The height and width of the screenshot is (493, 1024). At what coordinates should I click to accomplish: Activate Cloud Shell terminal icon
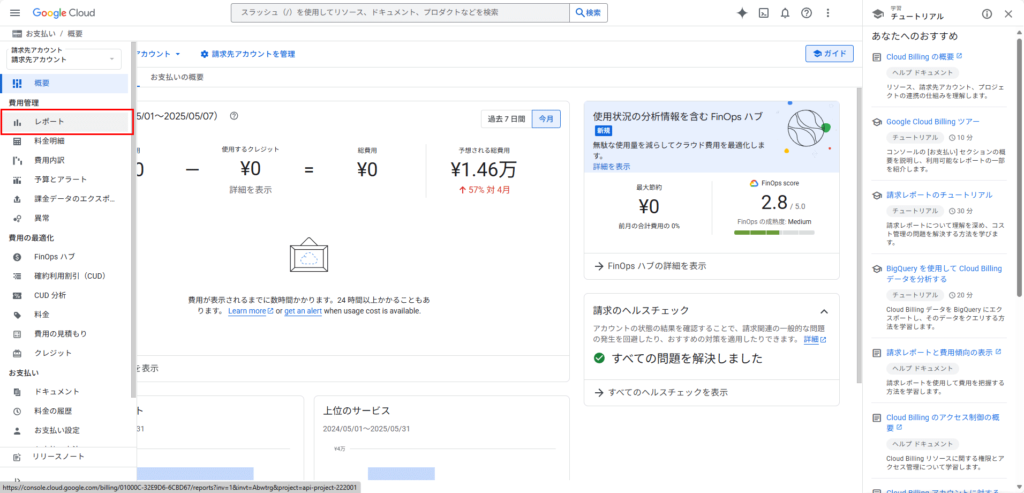763,13
